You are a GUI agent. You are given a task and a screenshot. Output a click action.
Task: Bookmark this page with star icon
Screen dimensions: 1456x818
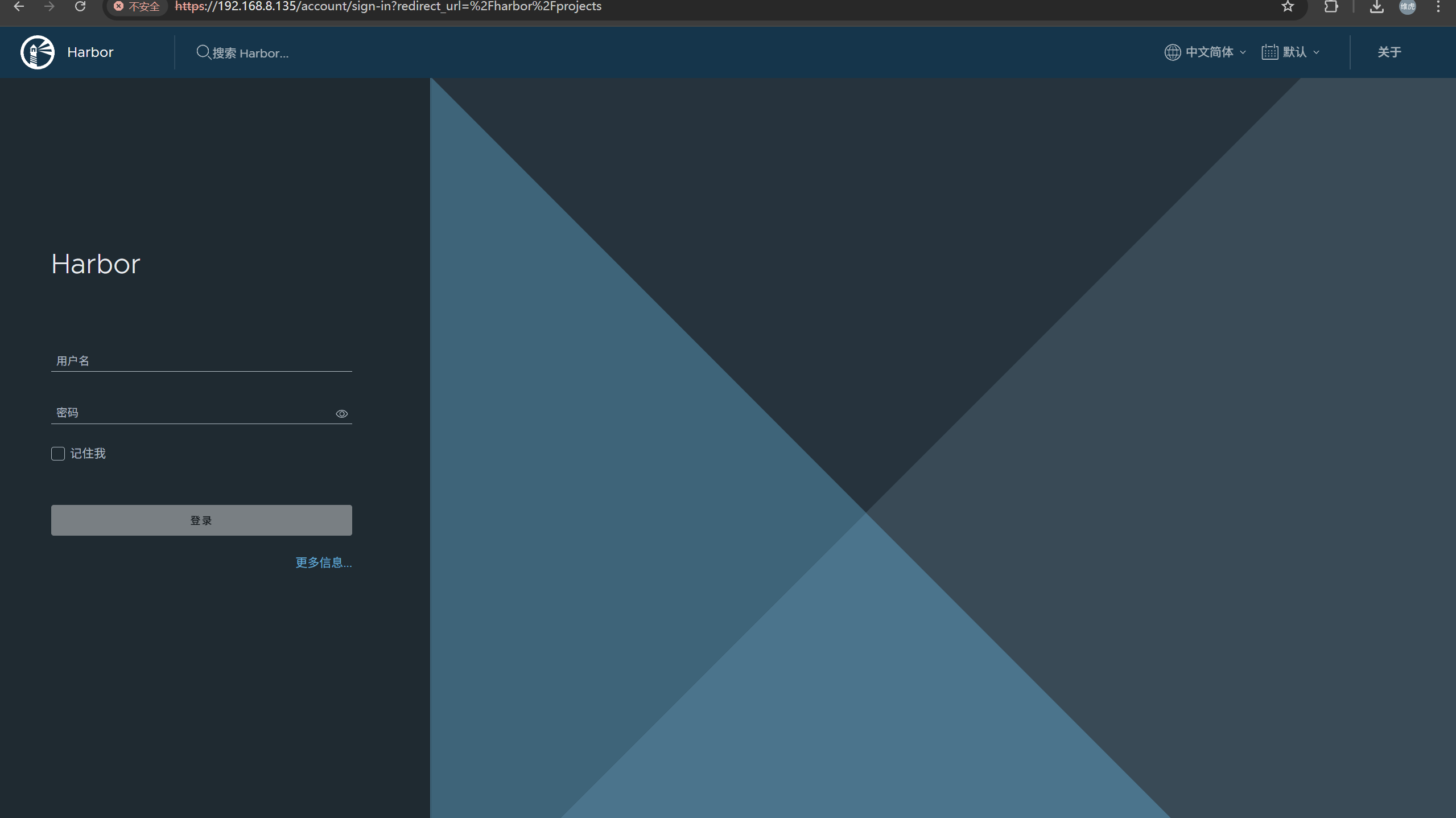[1288, 6]
